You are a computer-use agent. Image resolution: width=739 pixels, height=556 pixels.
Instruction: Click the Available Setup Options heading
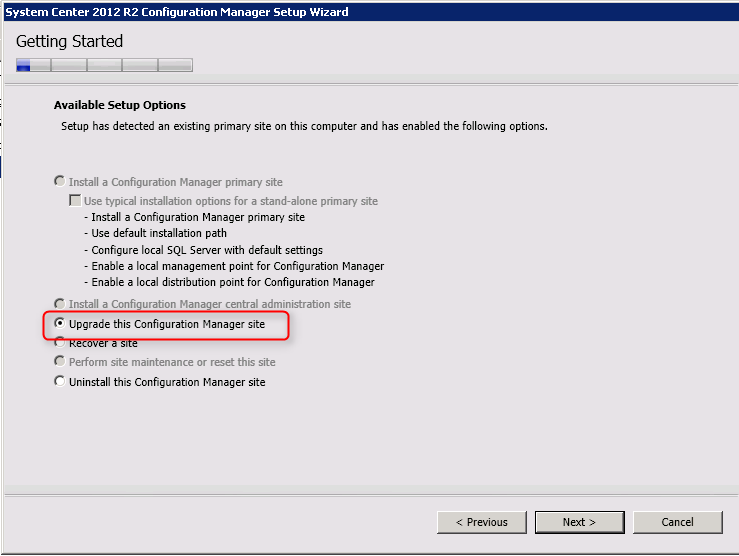[x=120, y=105]
